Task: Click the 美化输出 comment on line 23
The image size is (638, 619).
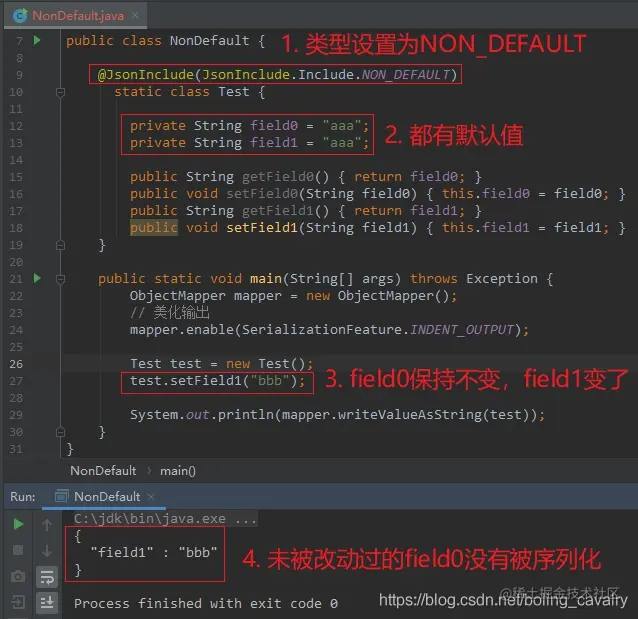Action: pyautogui.click(x=170, y=313)
